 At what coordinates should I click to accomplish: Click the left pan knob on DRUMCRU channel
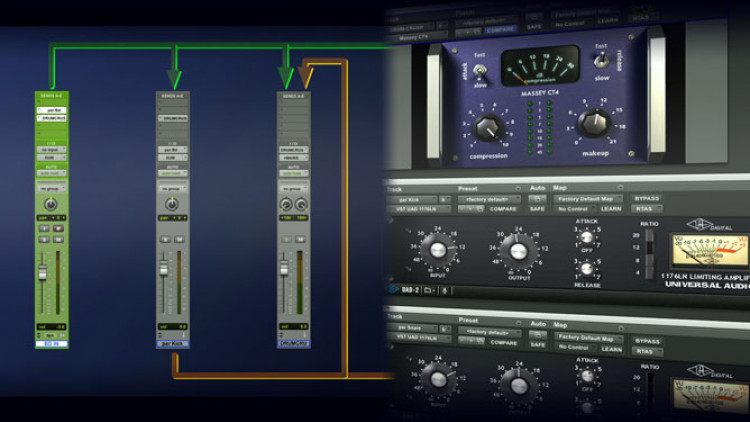[286, 204]
